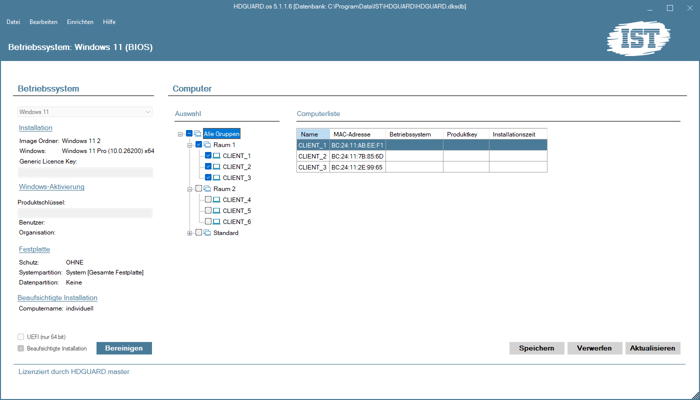Uncheck the Raum 1 checkbox
The image size is (700, 400).
coord(199,145)
